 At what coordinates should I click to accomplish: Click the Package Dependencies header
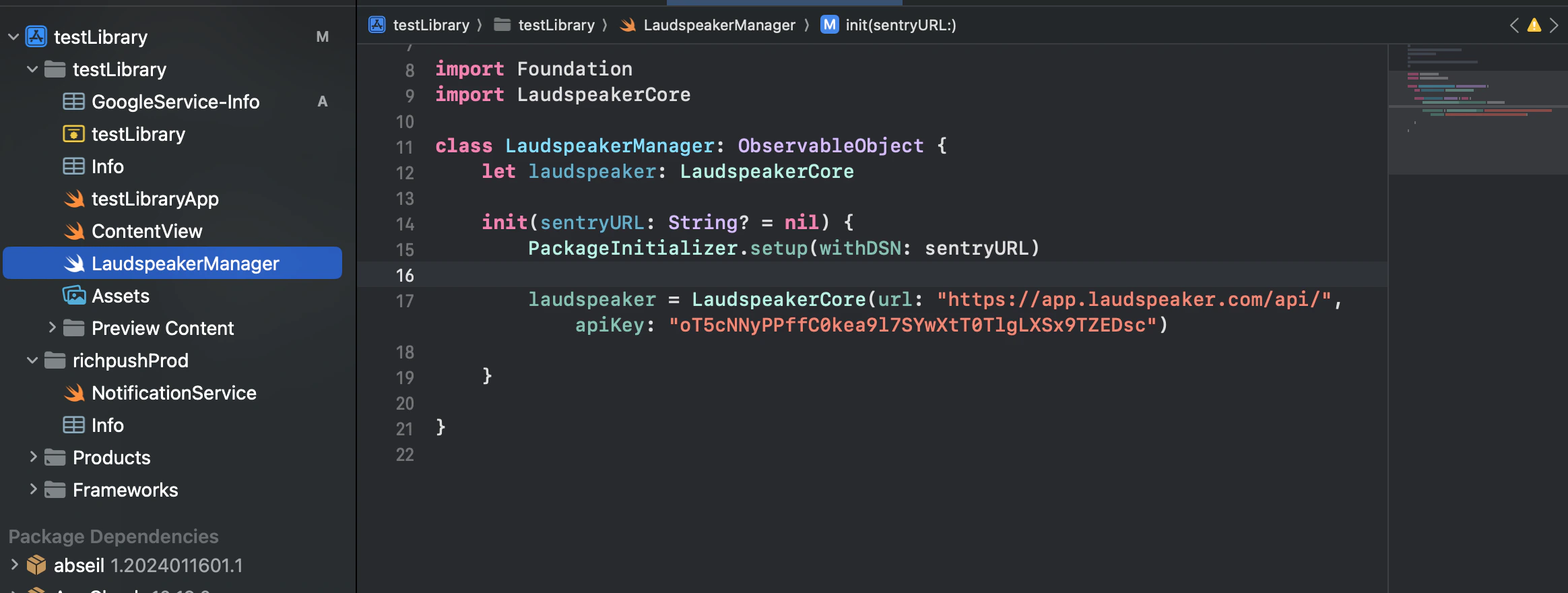click(113, 536)
